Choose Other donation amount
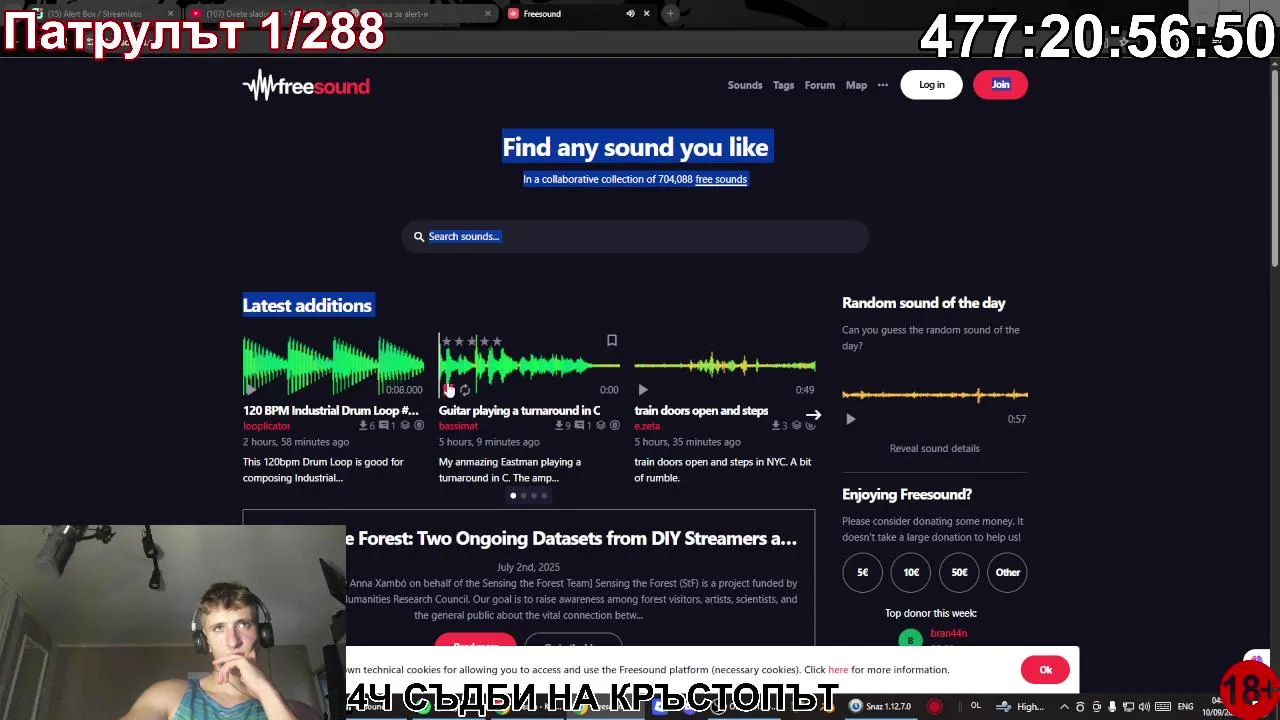Image resolution: width=1280 pixels, height=720 pixels. (1007, 572)
